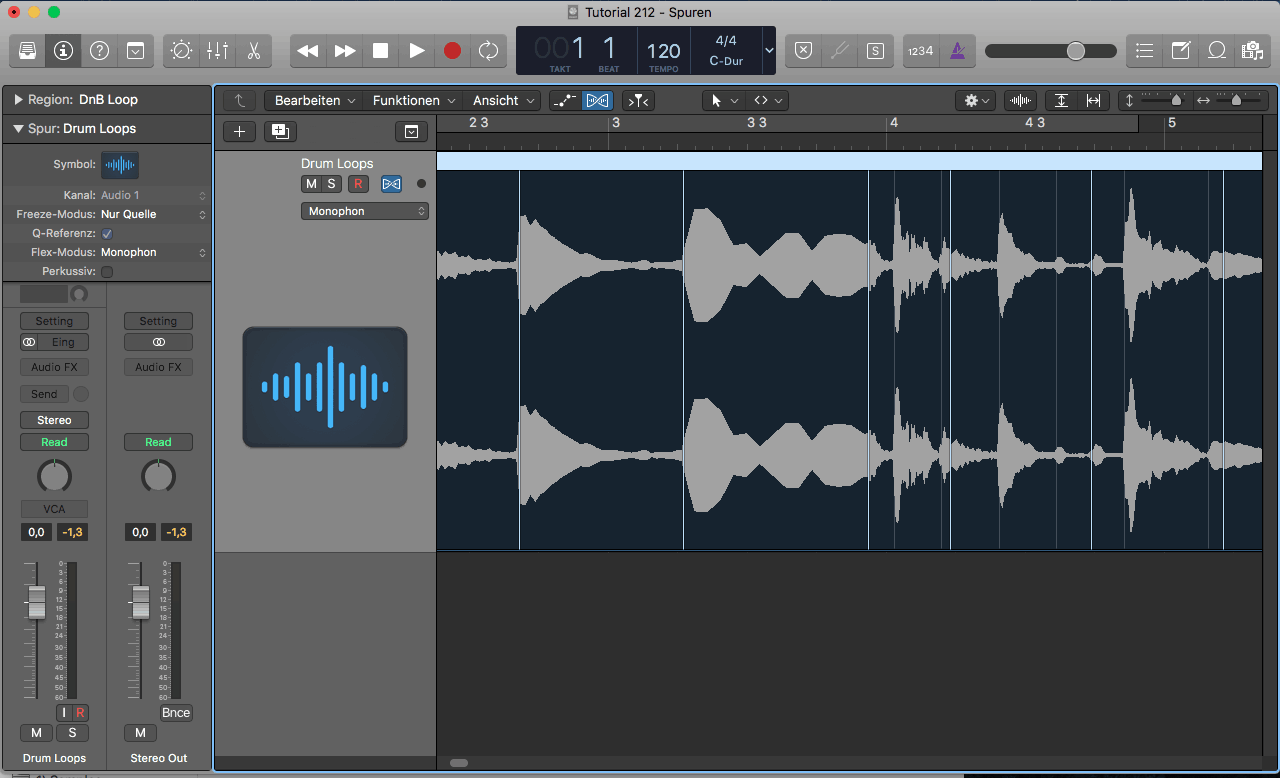Open the Editors via the scissors icon
1280x778 pixels.
coord(253,51)
